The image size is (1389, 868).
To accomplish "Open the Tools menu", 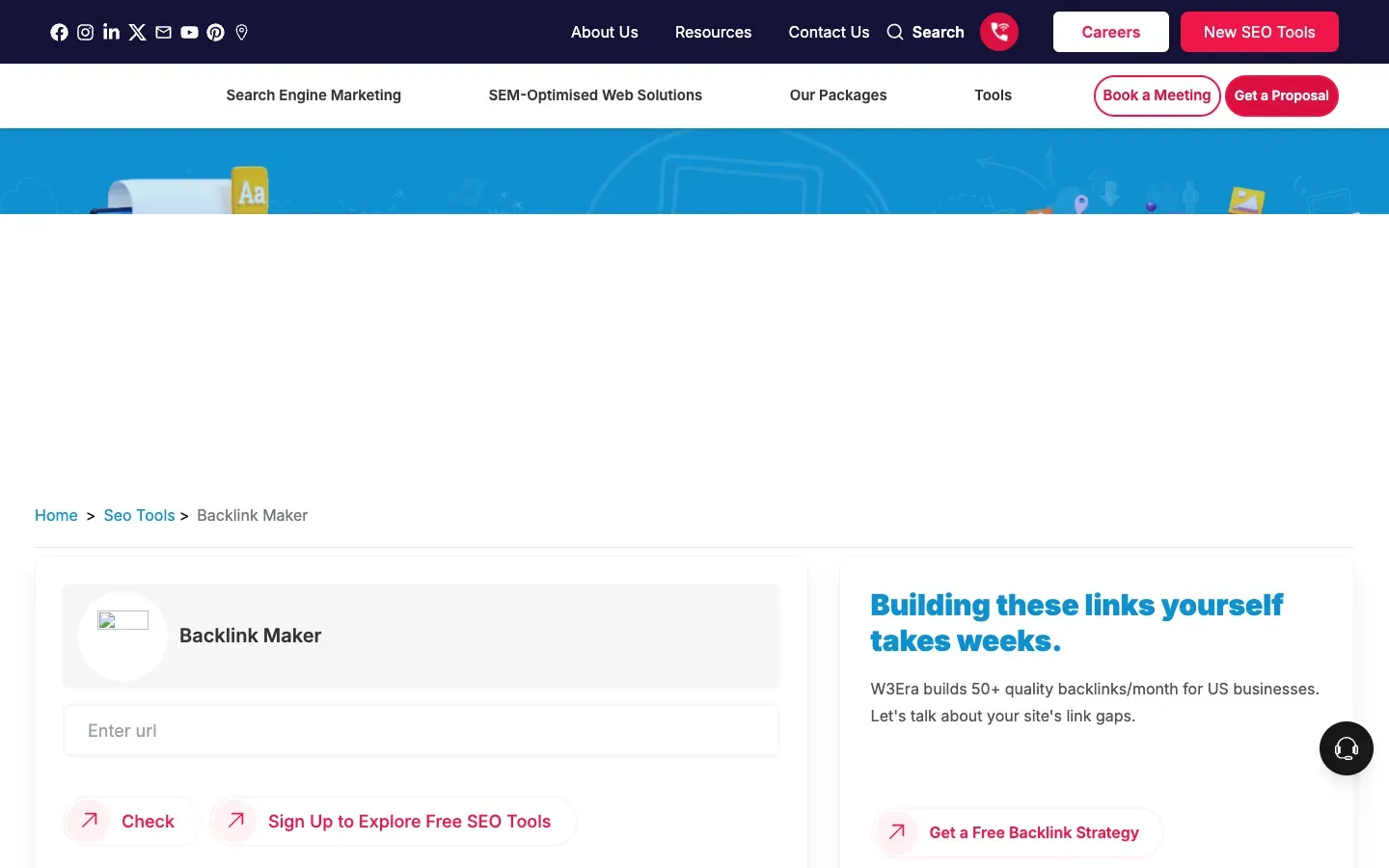I will (993, 95).
